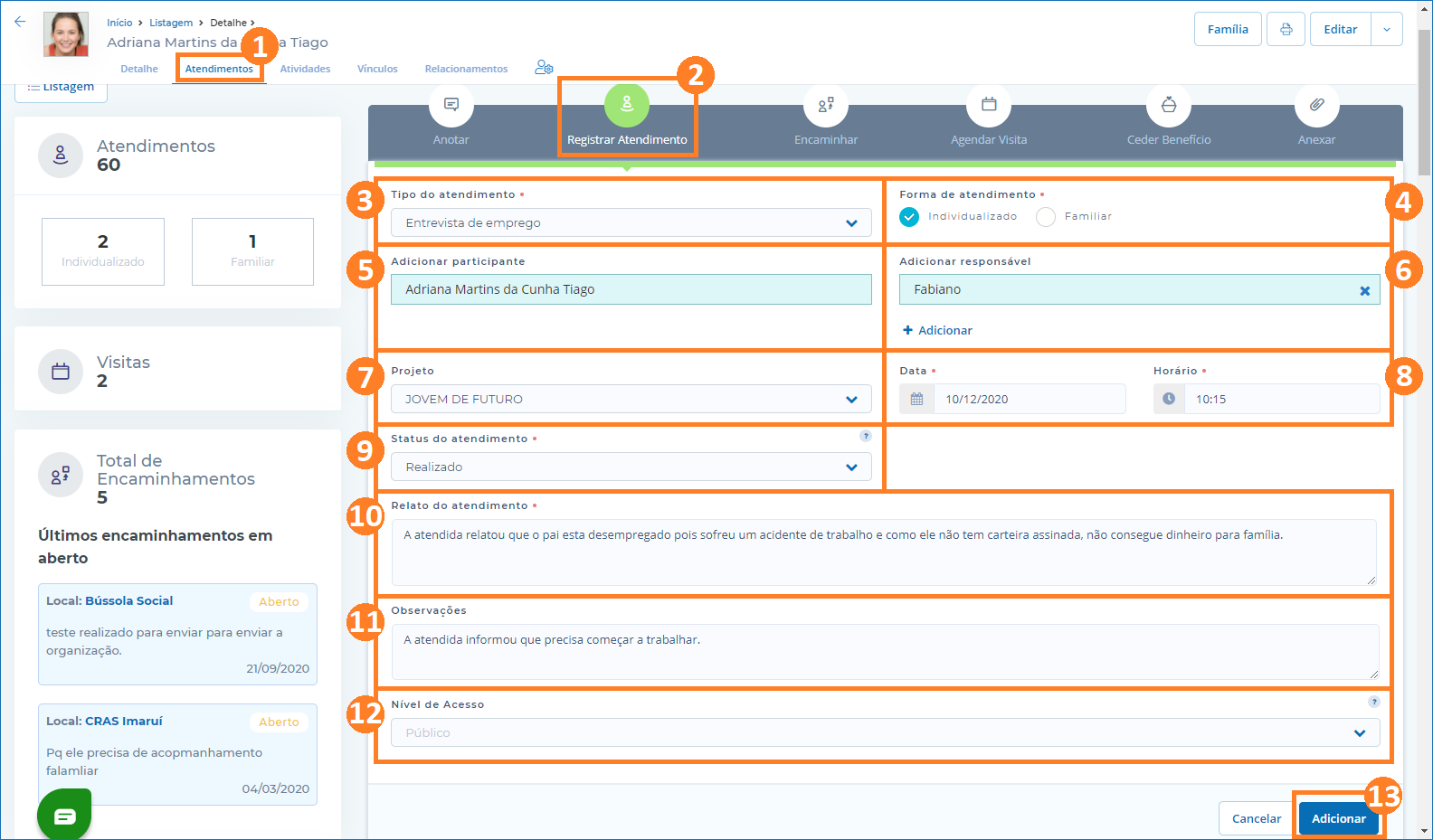Click the Adicionar submit button
Screen dimensions: 1433x840
tap(1338, 818)
